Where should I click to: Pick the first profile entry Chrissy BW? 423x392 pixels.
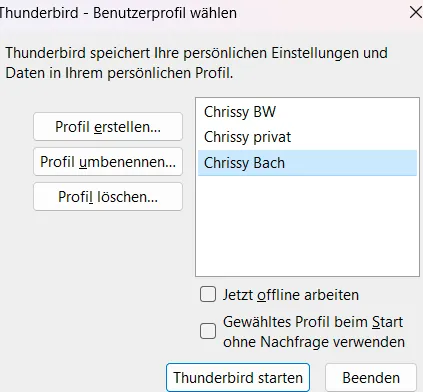[307, 112]
